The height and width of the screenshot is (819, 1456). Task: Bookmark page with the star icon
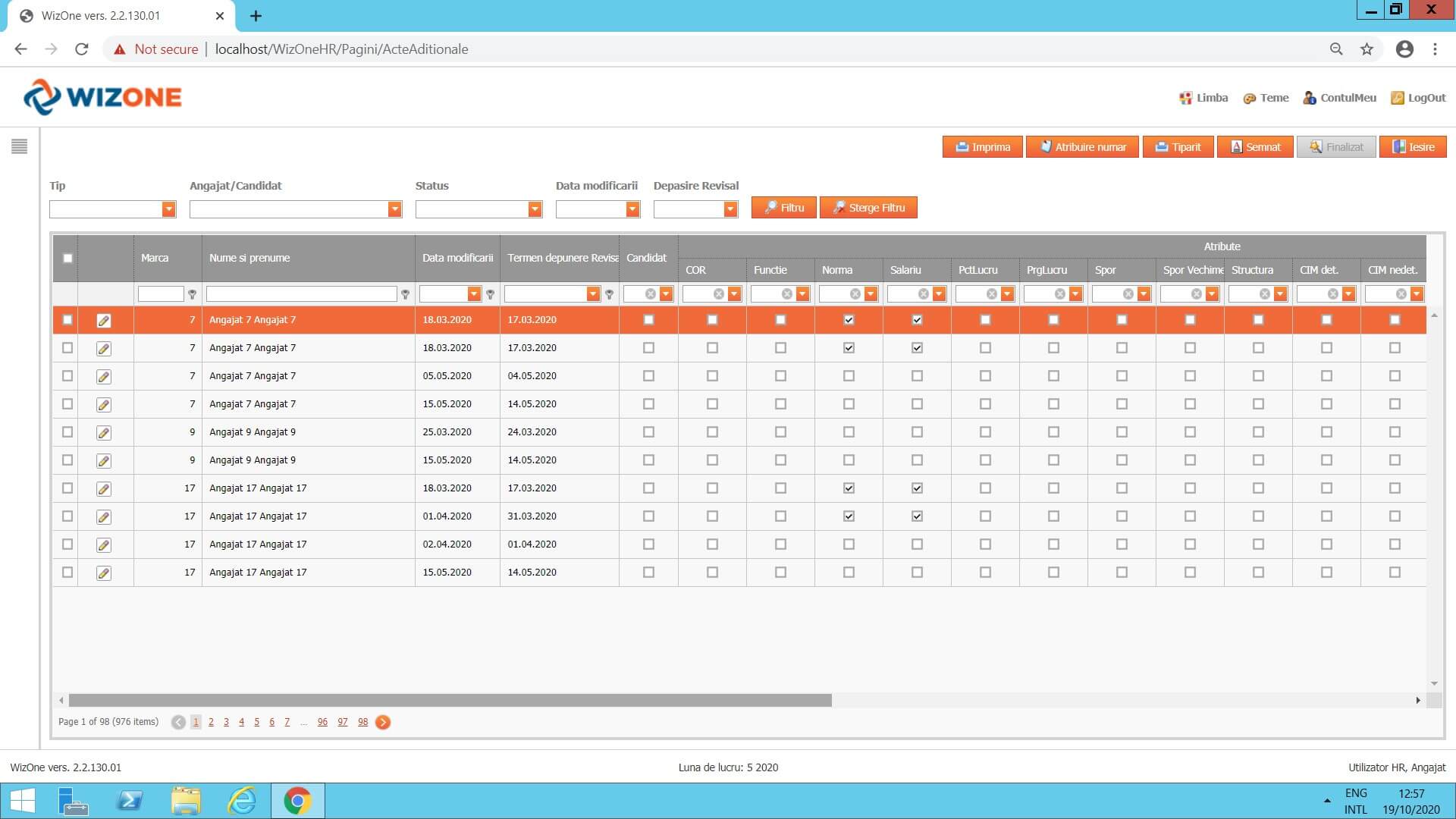[x=1367, y=49]
